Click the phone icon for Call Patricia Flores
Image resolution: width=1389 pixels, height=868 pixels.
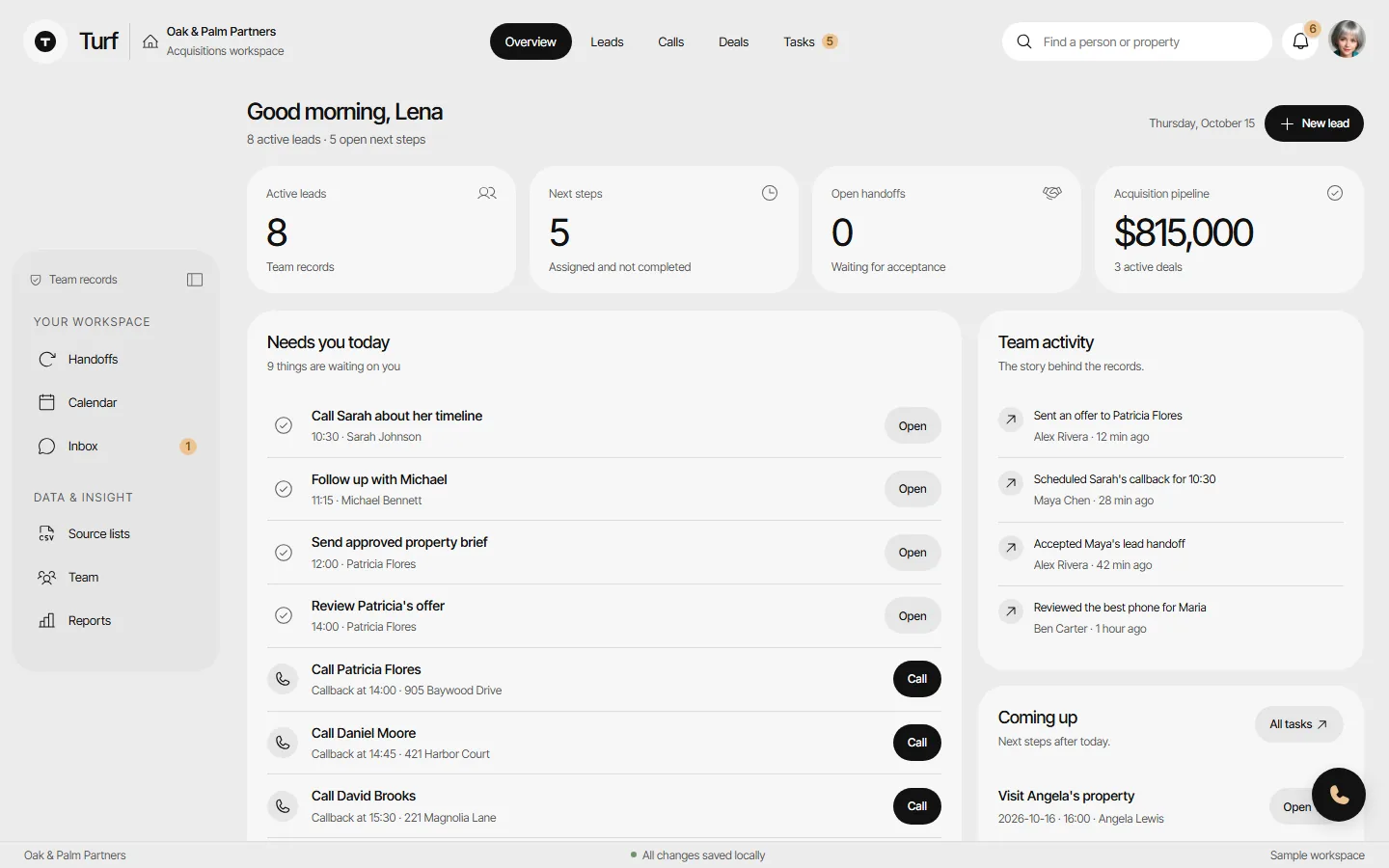click(283, 679)
